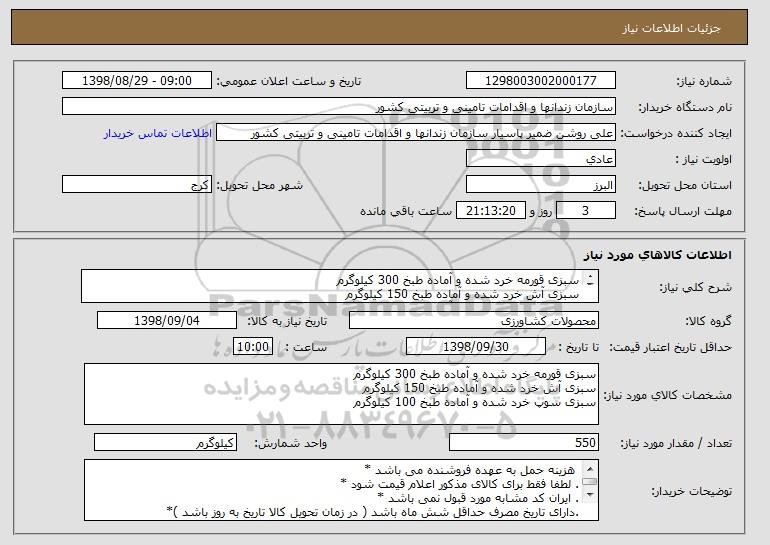Click the label گروه کالا
This screenshot has height=545, width=770.
tap(709, 321)
